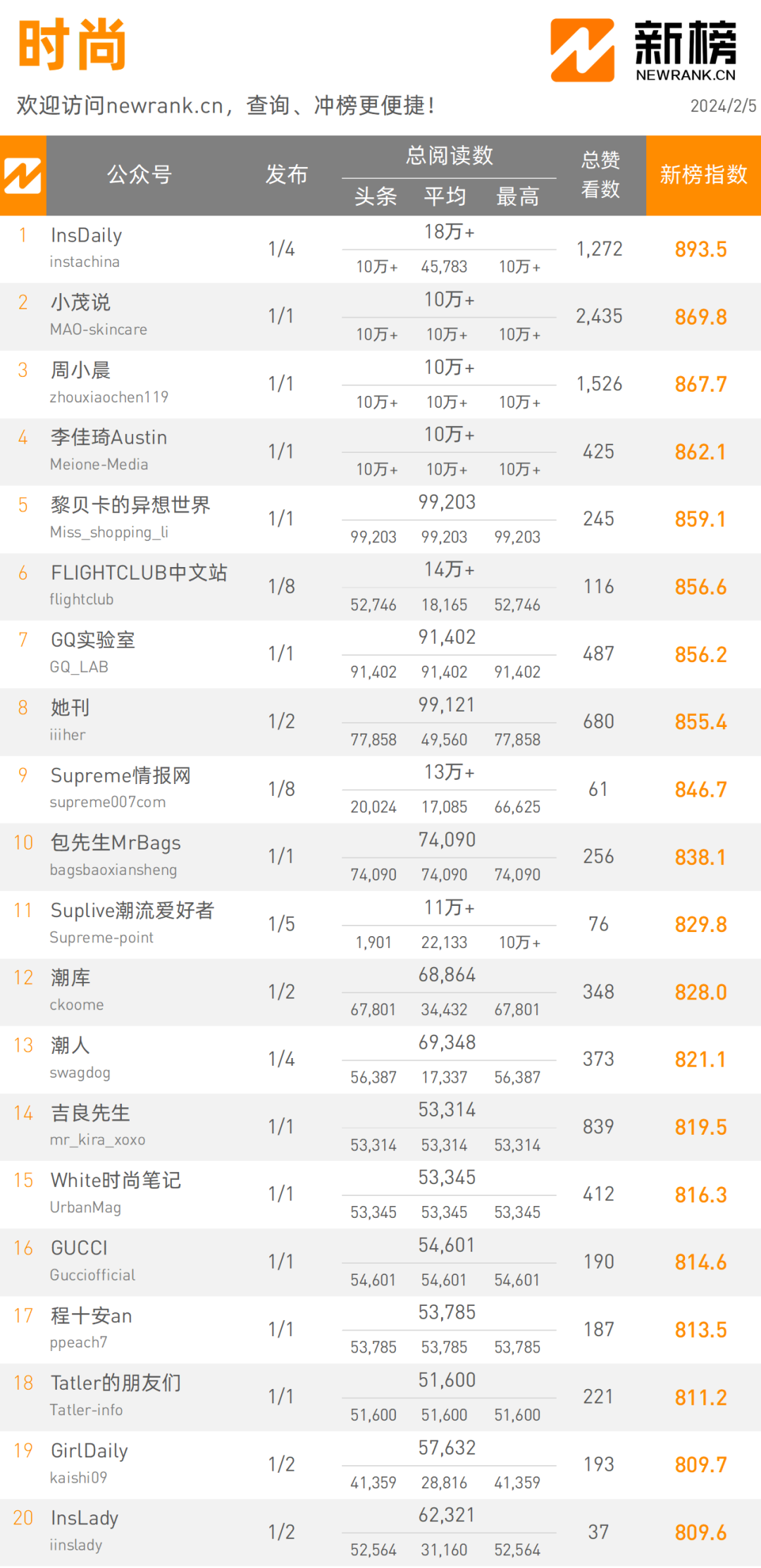
Task: Click the large orange Newrank logo icon
Action: click(x=582, y=50)
